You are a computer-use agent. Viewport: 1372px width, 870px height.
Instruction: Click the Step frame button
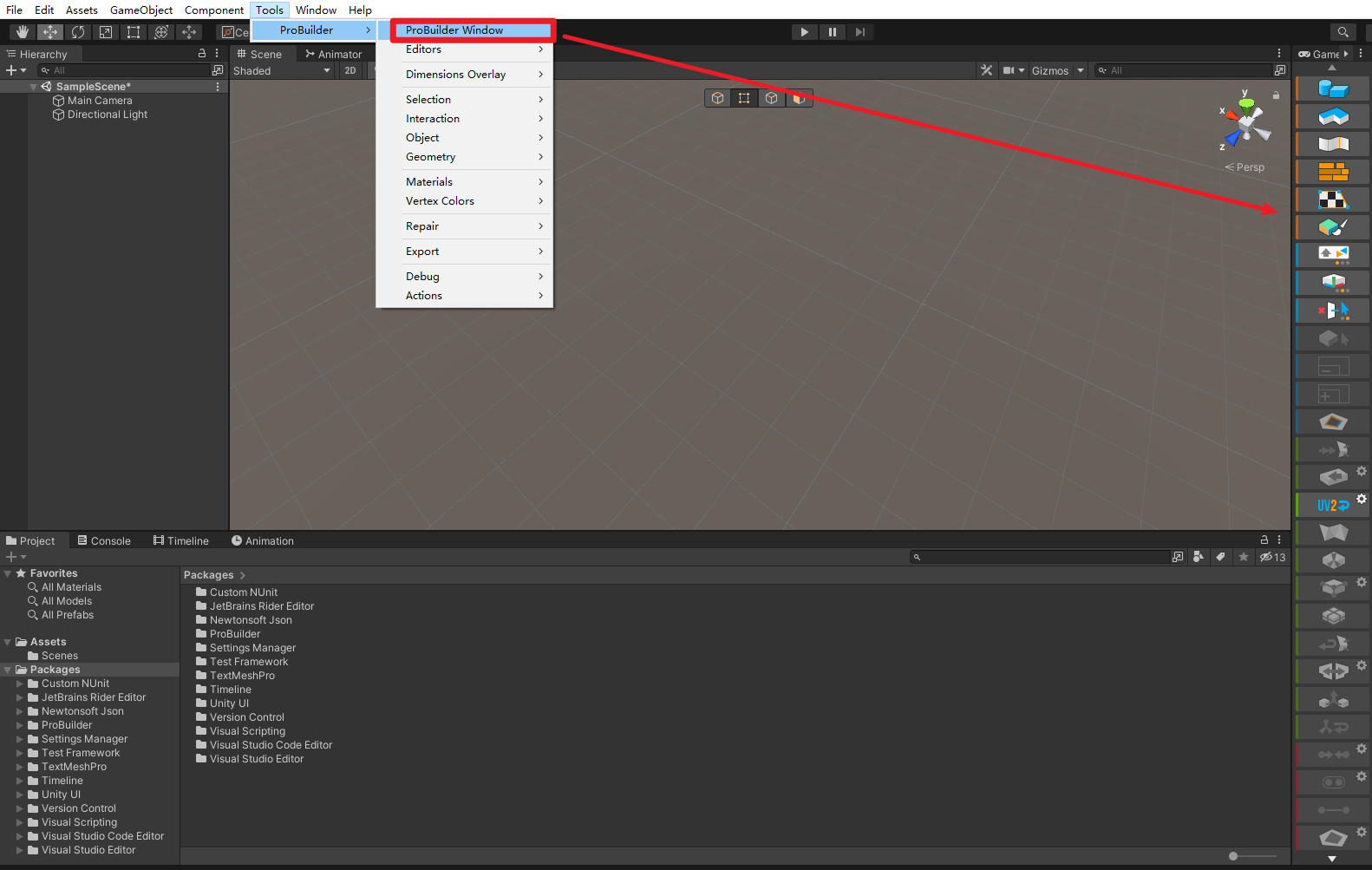pos(860,32)
